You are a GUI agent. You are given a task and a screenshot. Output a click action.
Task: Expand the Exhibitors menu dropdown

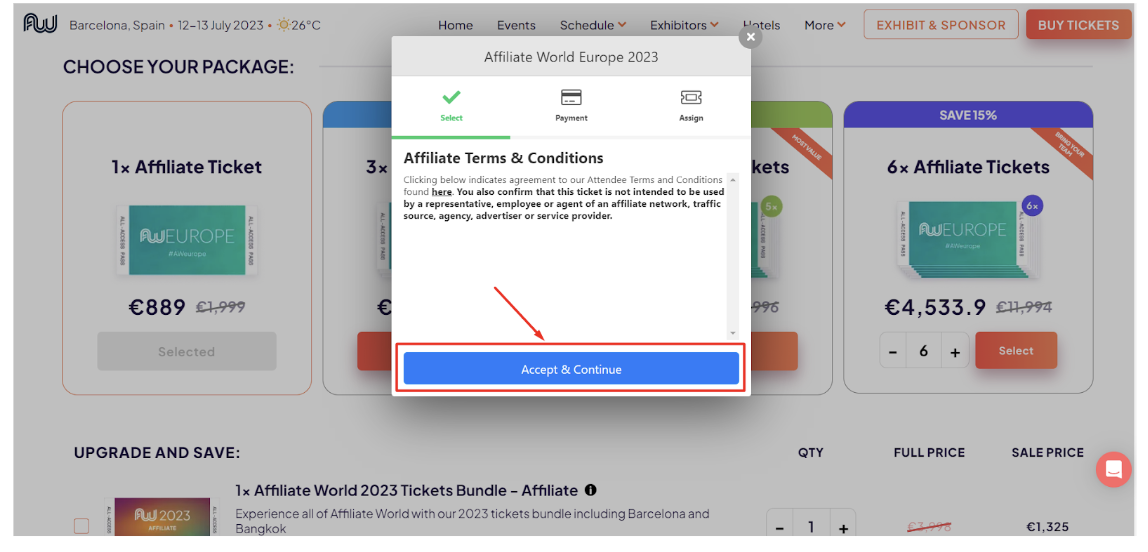684,25
